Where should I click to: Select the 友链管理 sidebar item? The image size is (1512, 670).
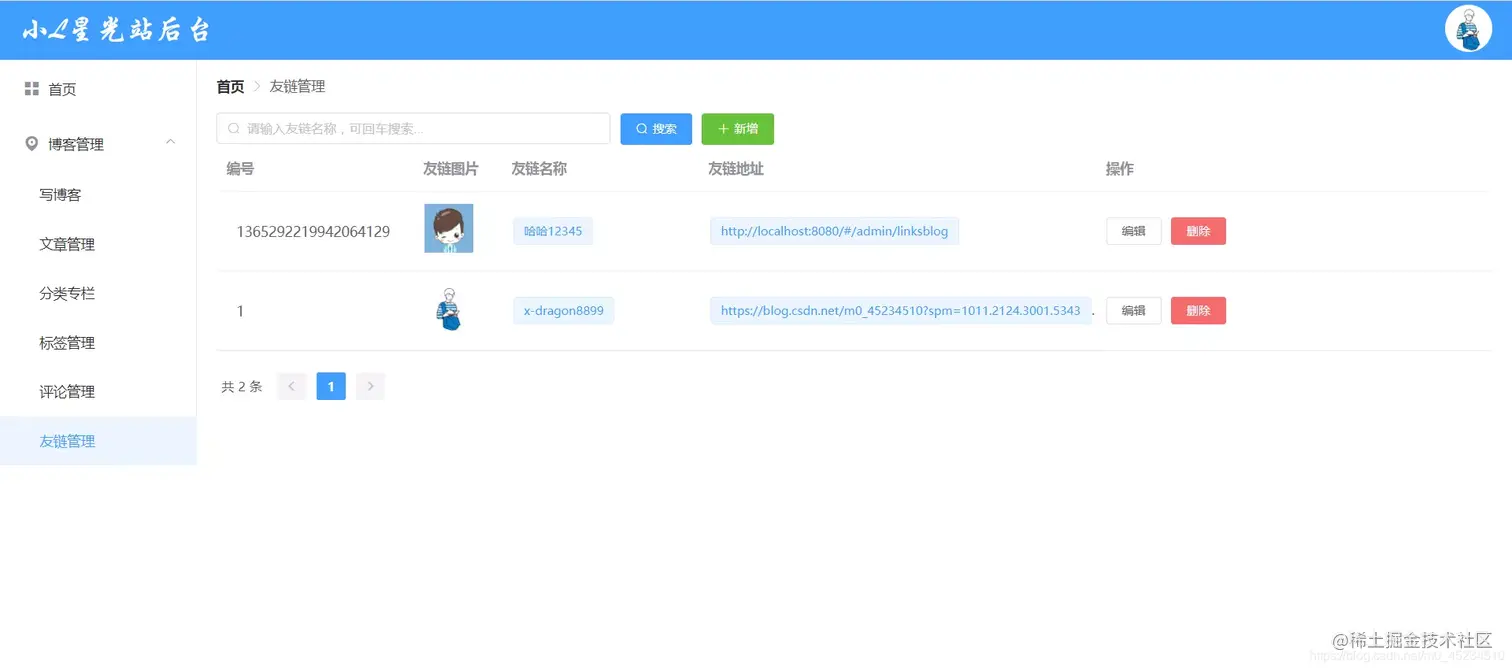pyautogui.click(x=98, y=441)
